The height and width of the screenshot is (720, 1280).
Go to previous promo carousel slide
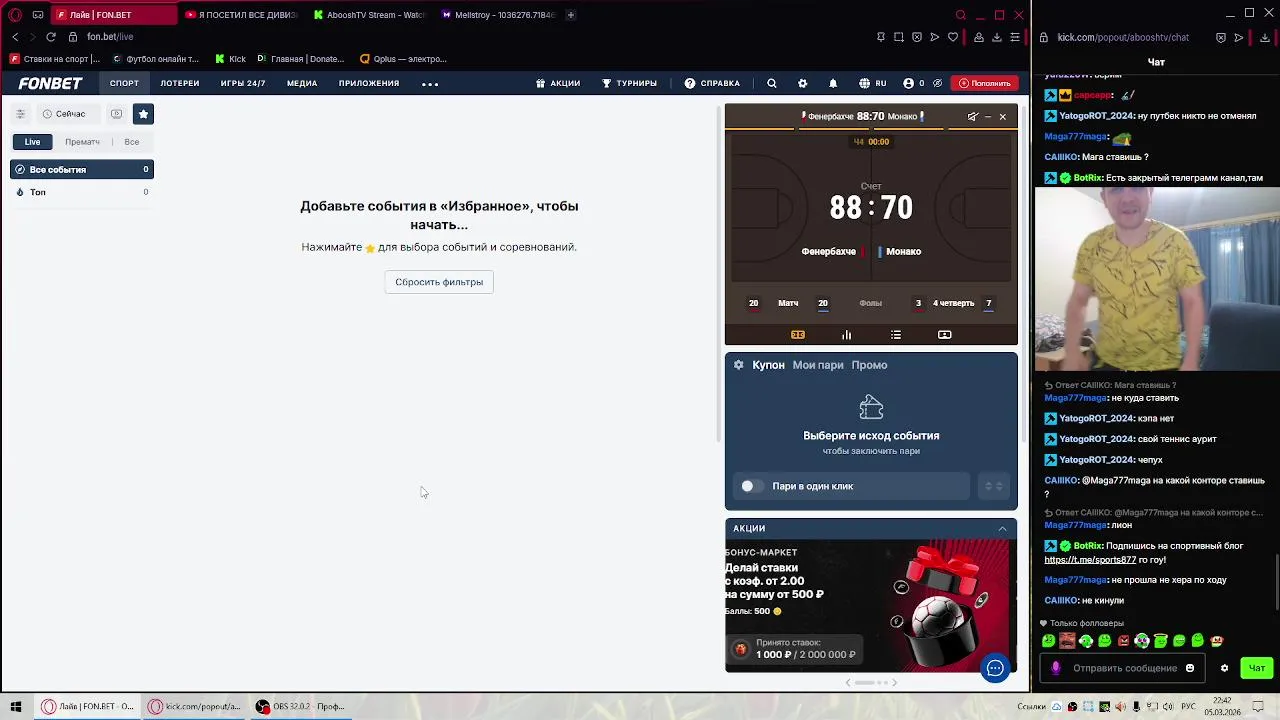click(x=848, y=683)
